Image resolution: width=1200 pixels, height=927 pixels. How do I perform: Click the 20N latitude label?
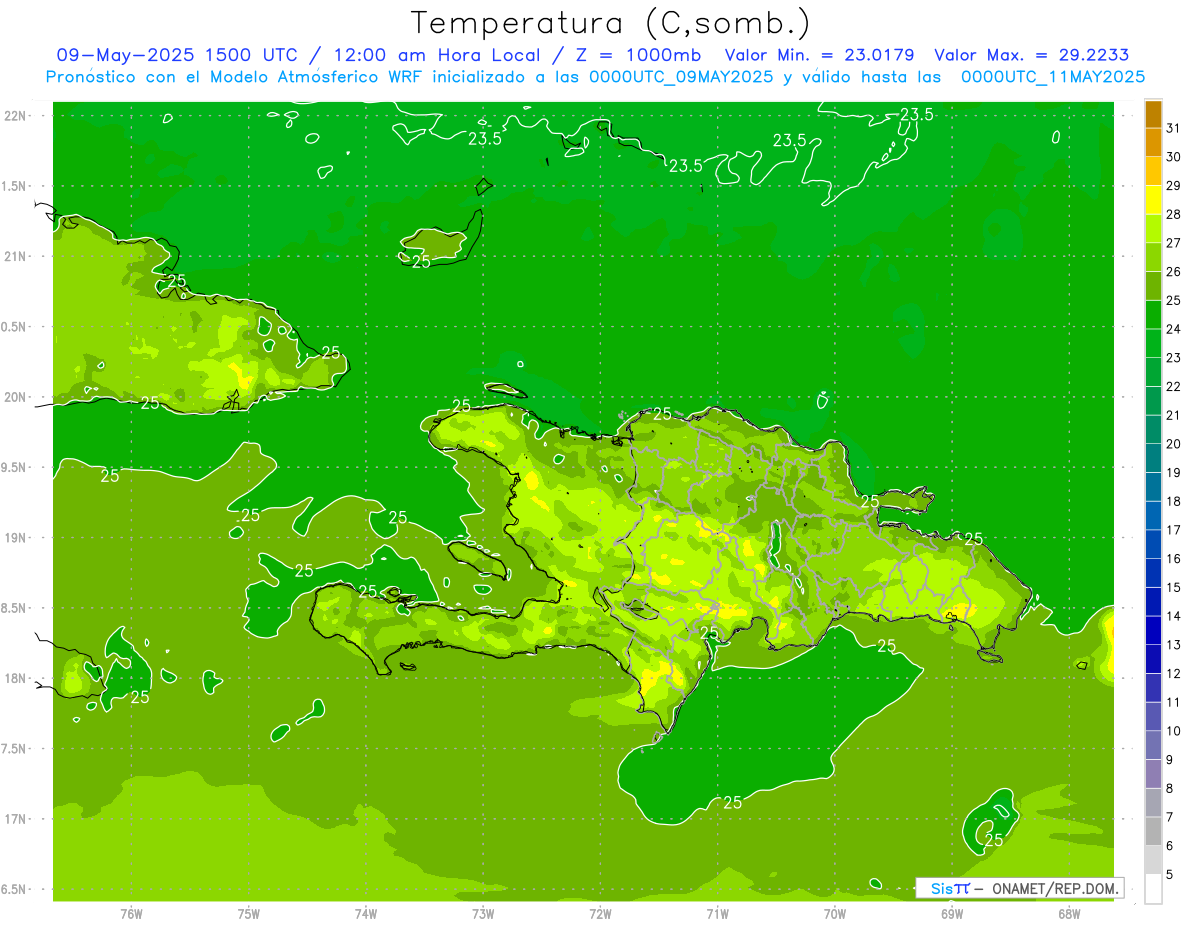(x=15, y=397)
